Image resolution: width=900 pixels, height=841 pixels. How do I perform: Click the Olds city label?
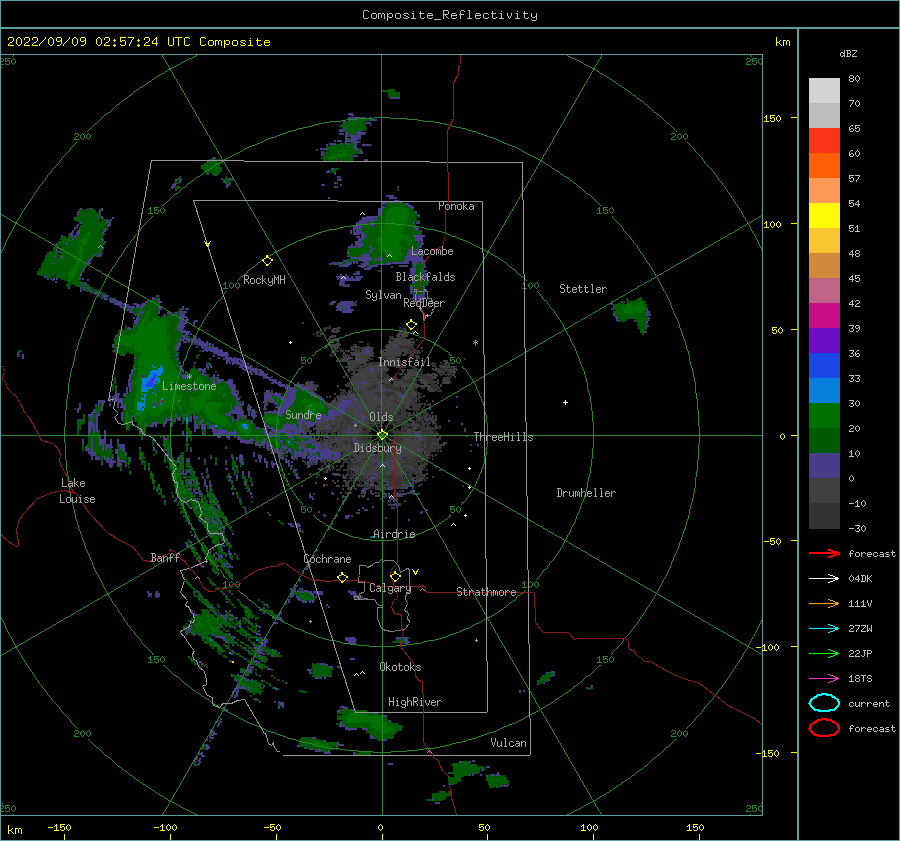(x=381, y=417)
